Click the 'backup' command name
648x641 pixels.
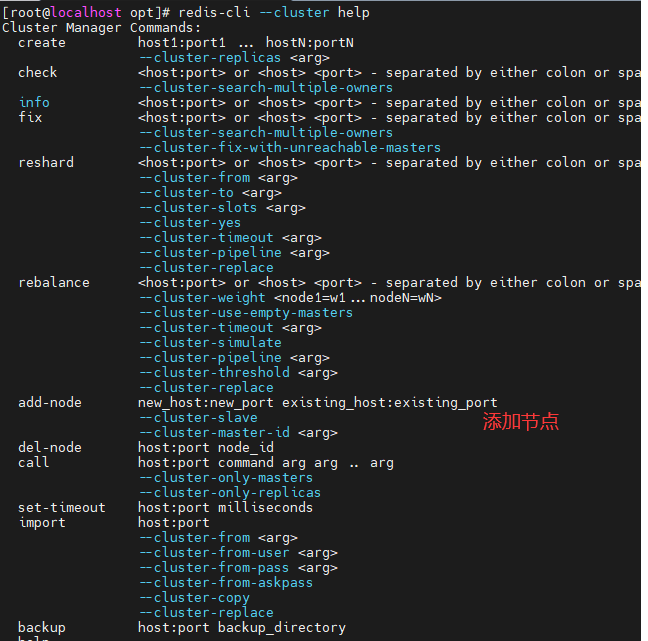pos(42,627)
